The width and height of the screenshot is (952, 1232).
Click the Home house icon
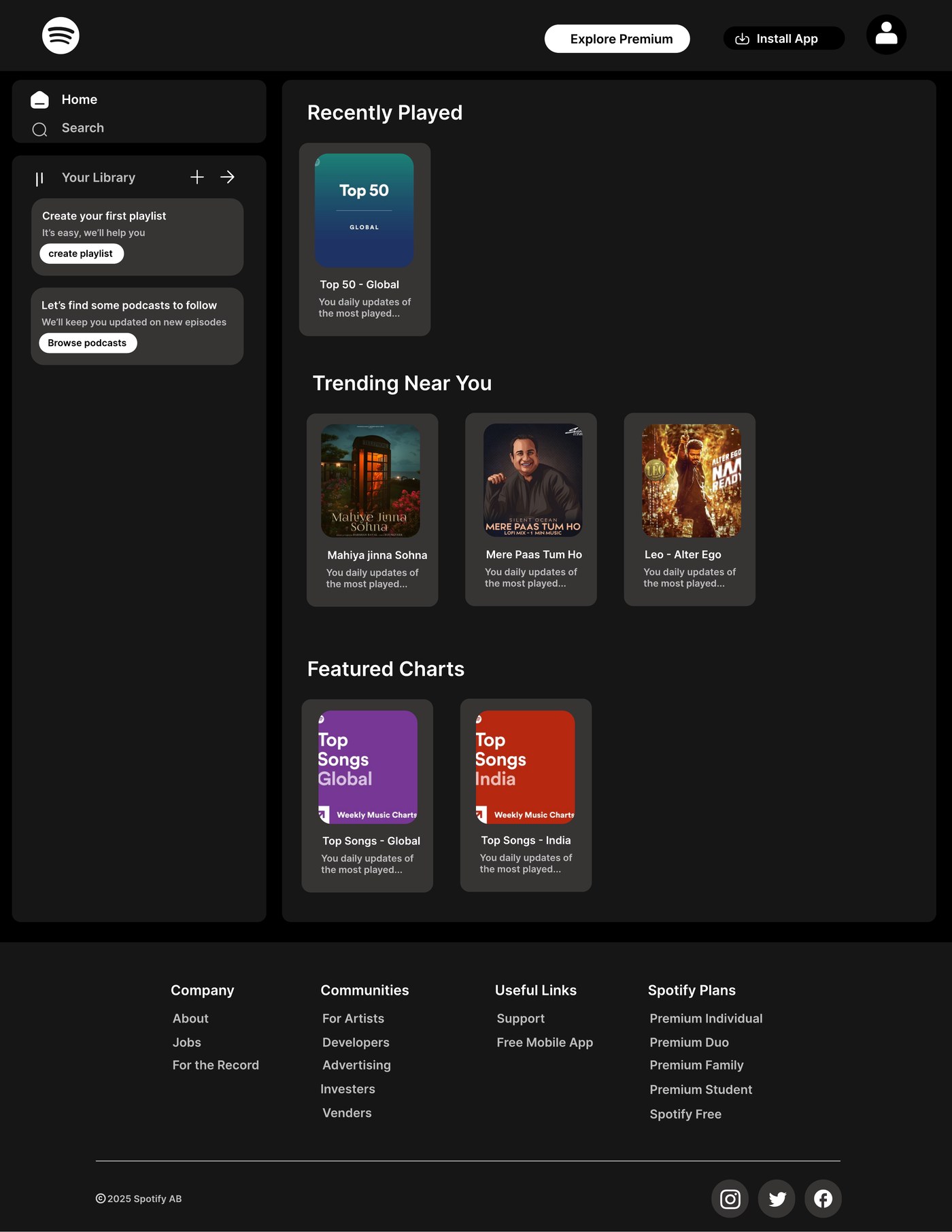tap(39, 100)
